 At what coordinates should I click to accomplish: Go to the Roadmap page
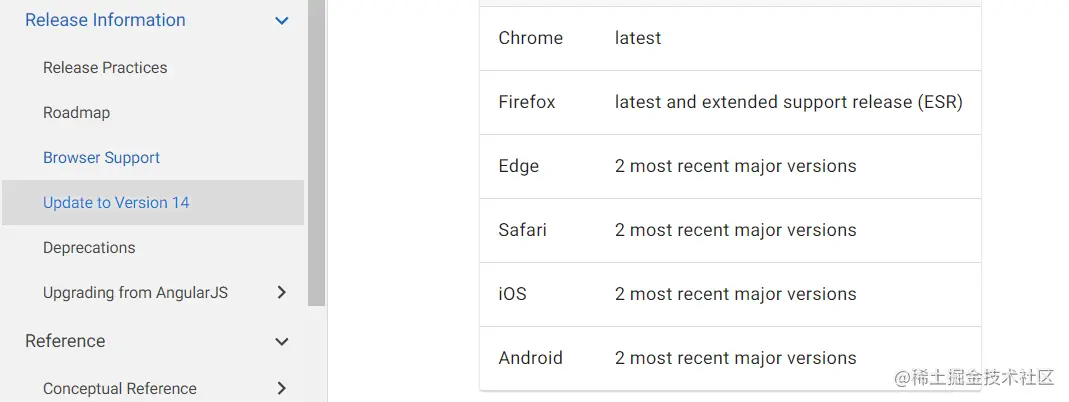tap(76, 113)
